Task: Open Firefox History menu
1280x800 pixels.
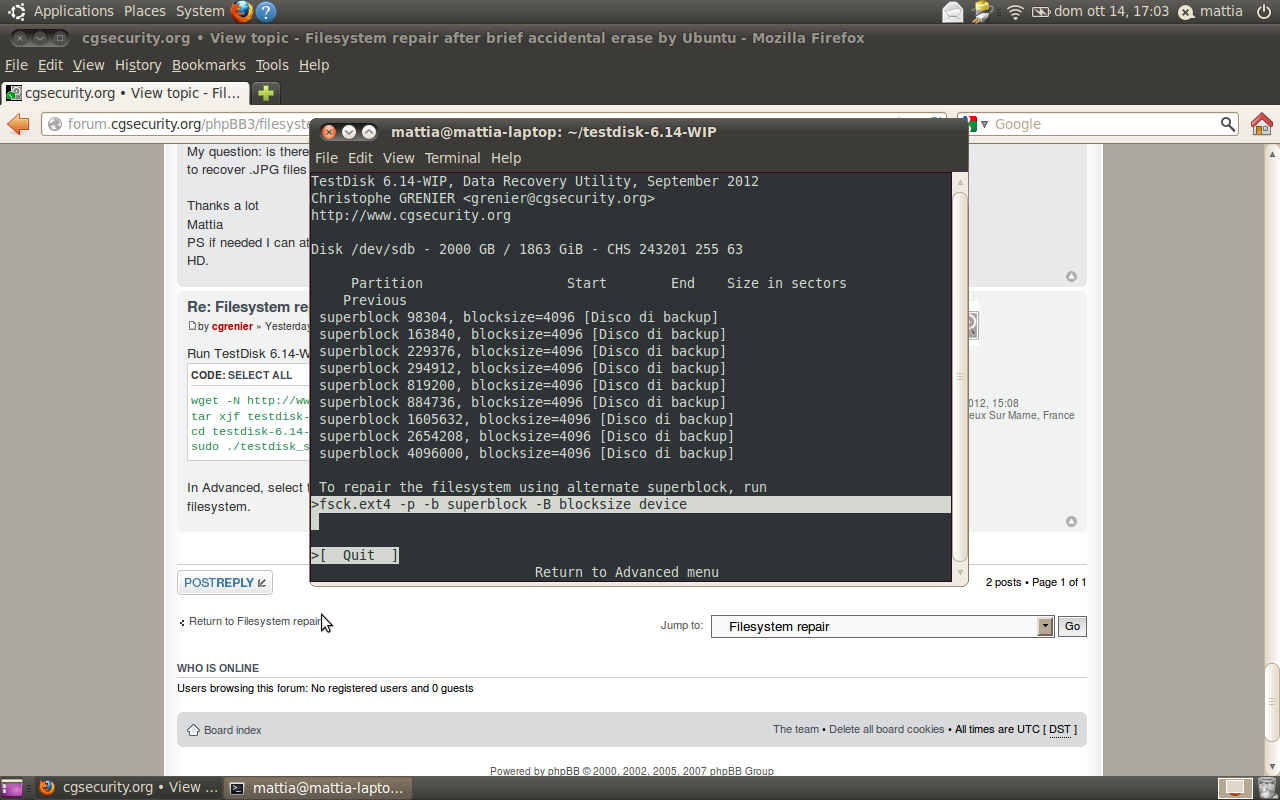Action: (x=138, y=65)
